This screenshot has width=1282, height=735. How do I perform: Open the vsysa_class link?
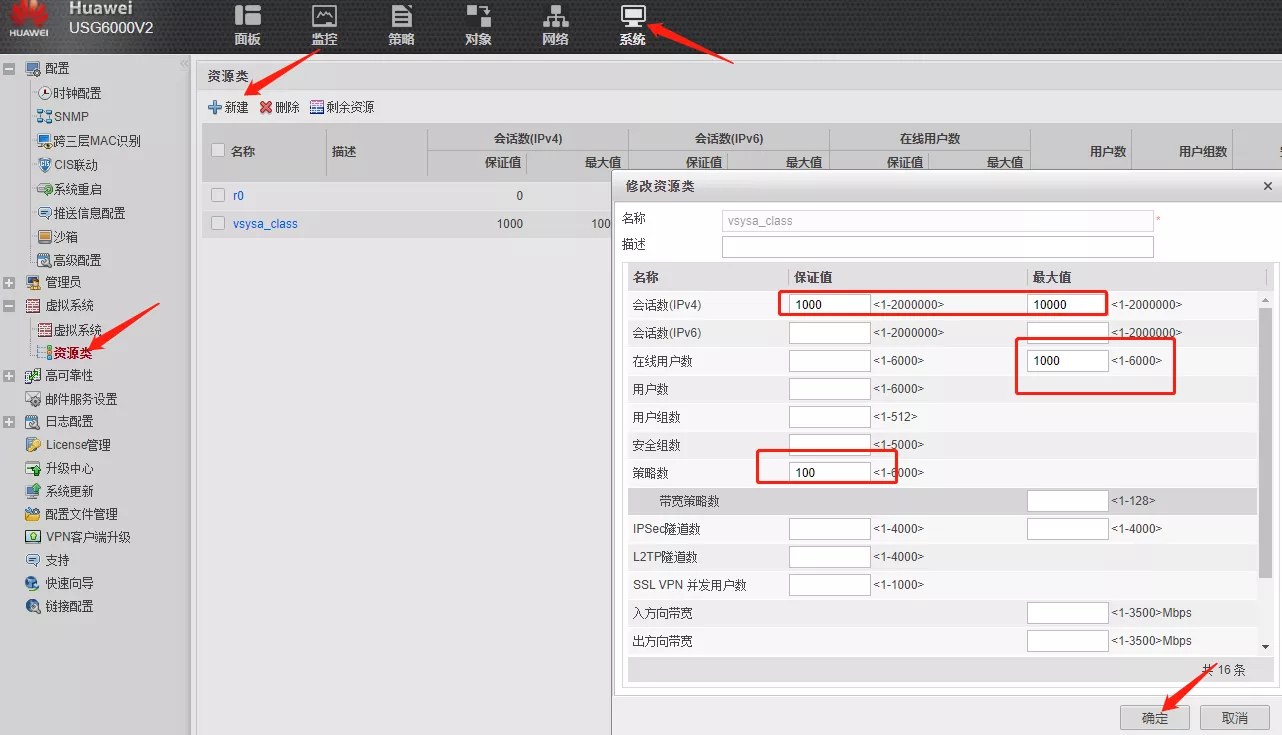(265, 224)
